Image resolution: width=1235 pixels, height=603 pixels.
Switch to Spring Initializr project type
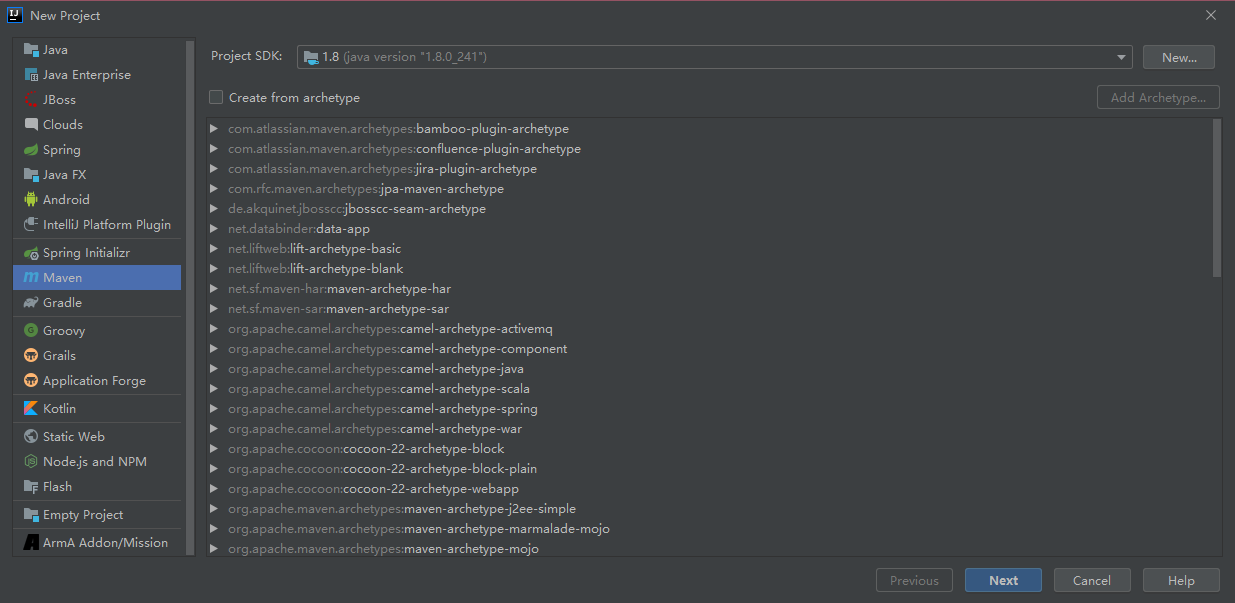pyautogui.click(x=86, y=253)
